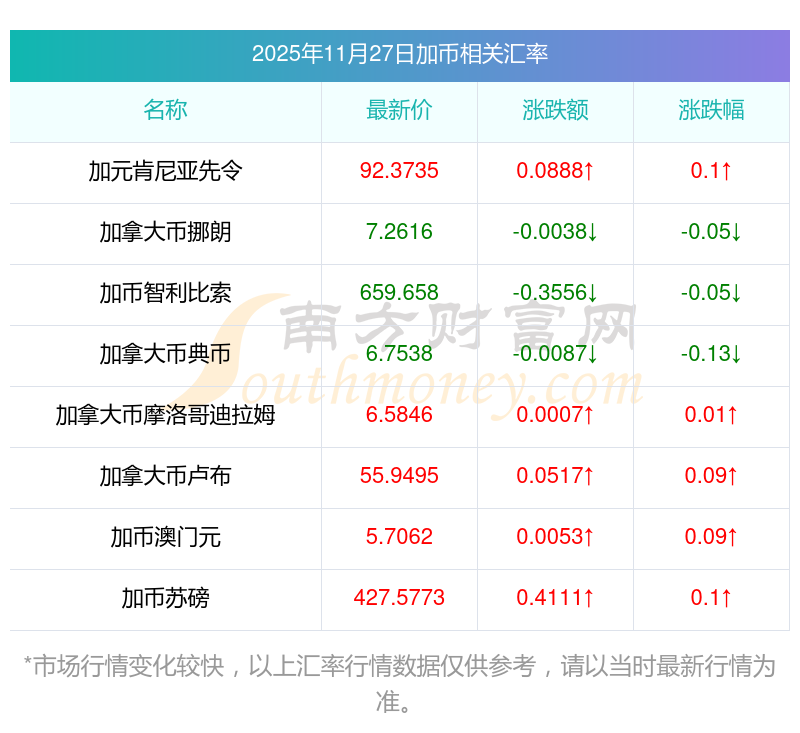
Task: Click the percentage change -0.13↓
Action: [x=711, y=353]
